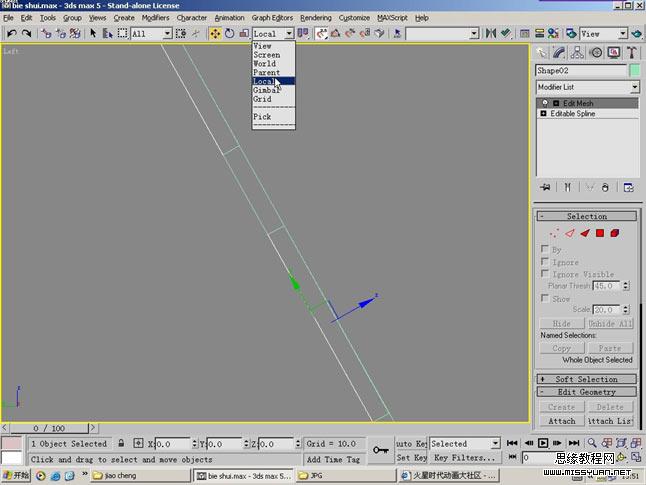Image resolution: width=646 pixels, height=485 pixels.
Task: Open the jiao cheng taskbar folder
Action: pyautogui.click(x=140, y=476)
